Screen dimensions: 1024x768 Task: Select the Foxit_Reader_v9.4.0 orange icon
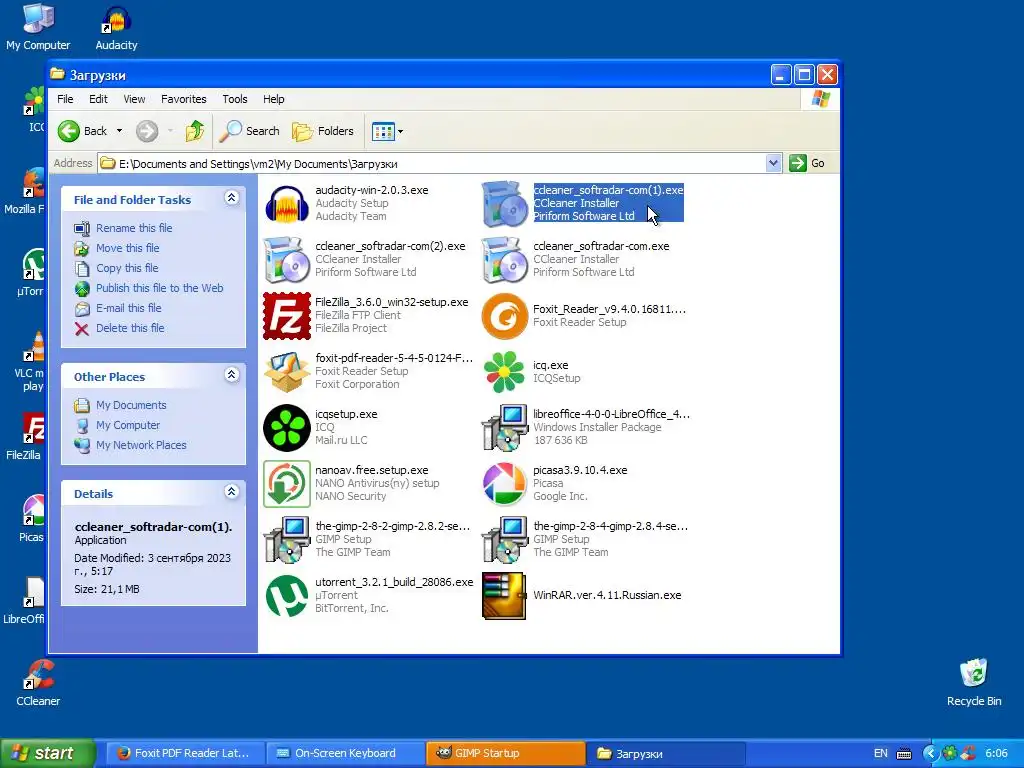point(504,316)
